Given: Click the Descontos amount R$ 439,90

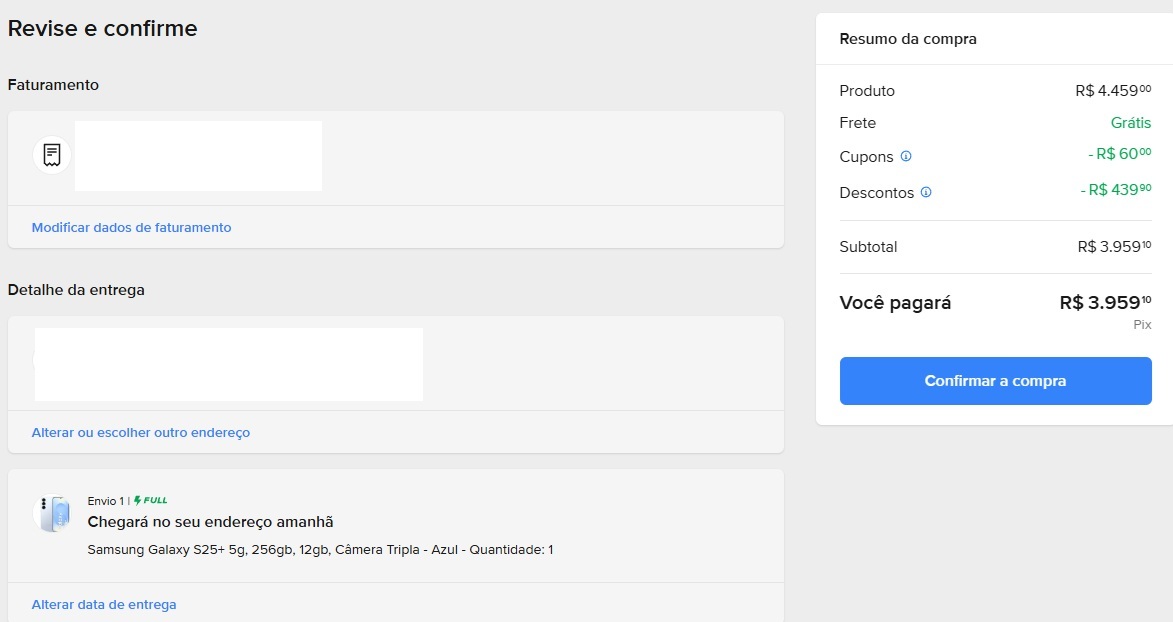Looking at the screenshot, I should (x=1115, y=190).
